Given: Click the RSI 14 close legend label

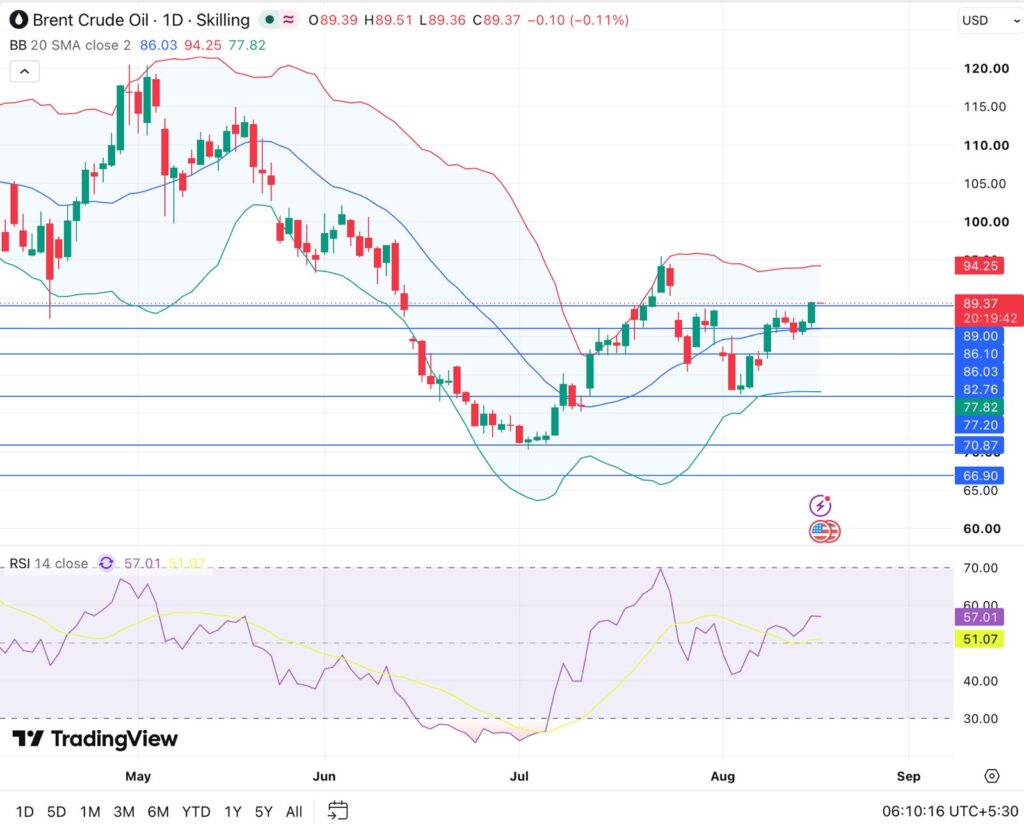Looking at the screenshot, I should [48, 563].
